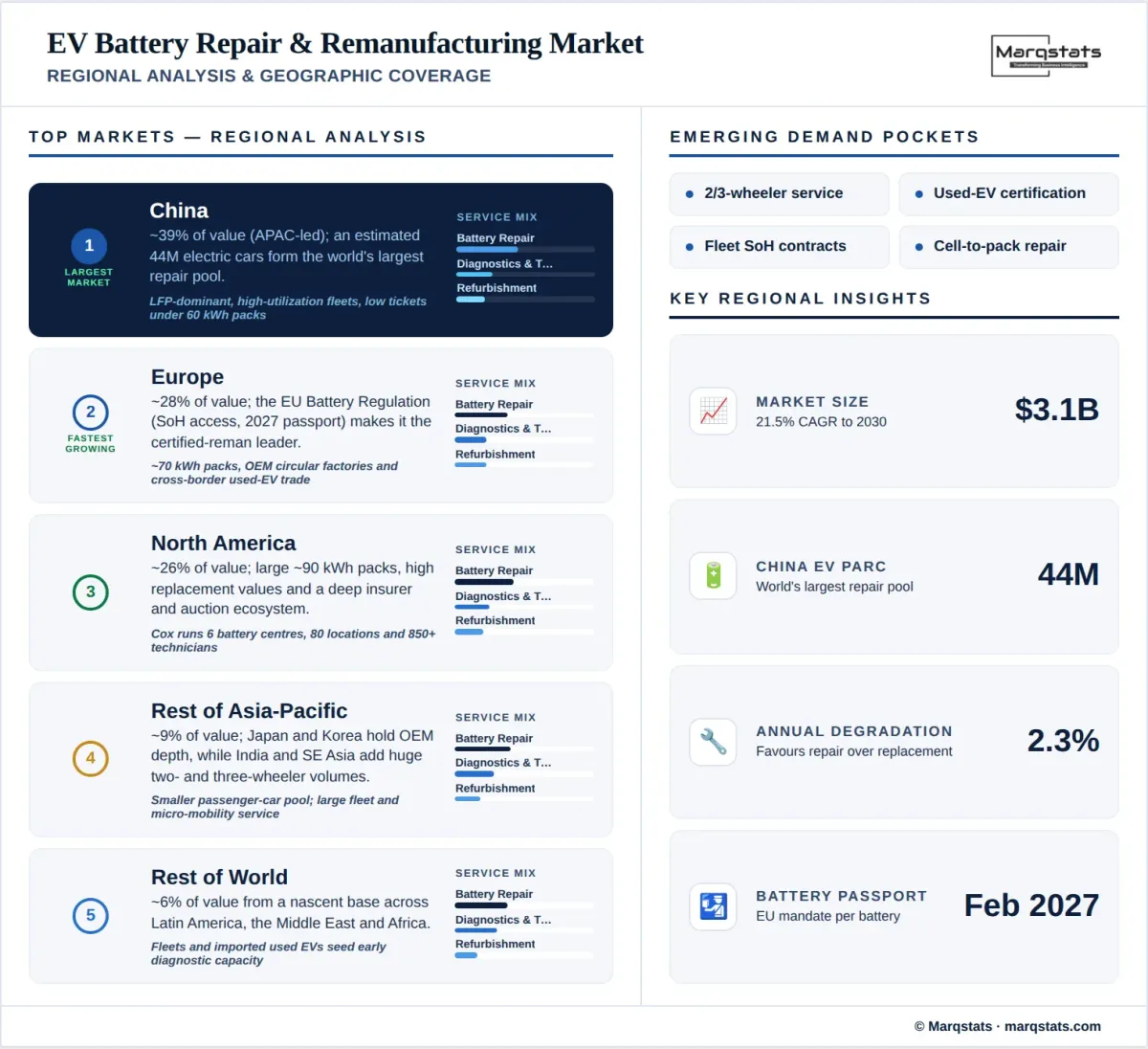Click the rank 3 badge for North America
The width and height of the screenshot is (1148, 1049).
click(x=91, y=591)
